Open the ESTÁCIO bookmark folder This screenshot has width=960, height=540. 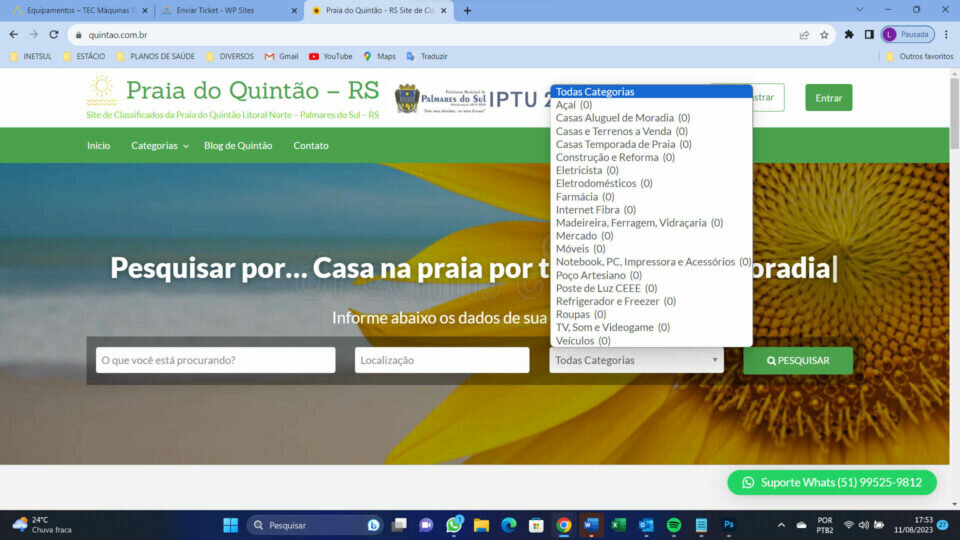[84, 56]
